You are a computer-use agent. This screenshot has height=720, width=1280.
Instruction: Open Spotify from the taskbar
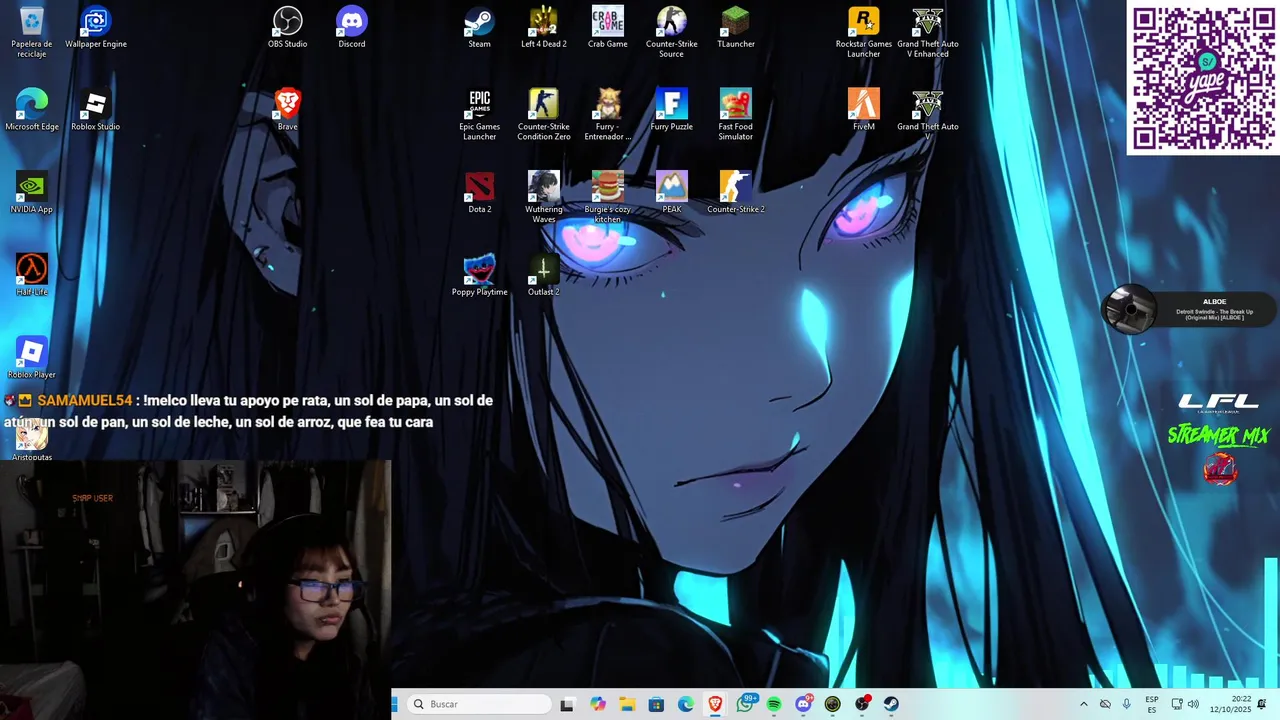774,704
